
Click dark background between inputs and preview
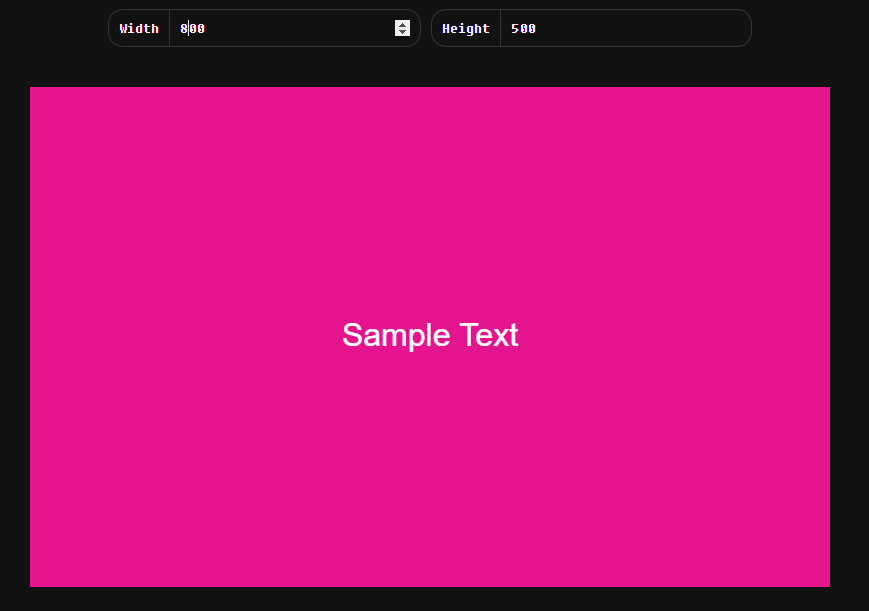430,67
